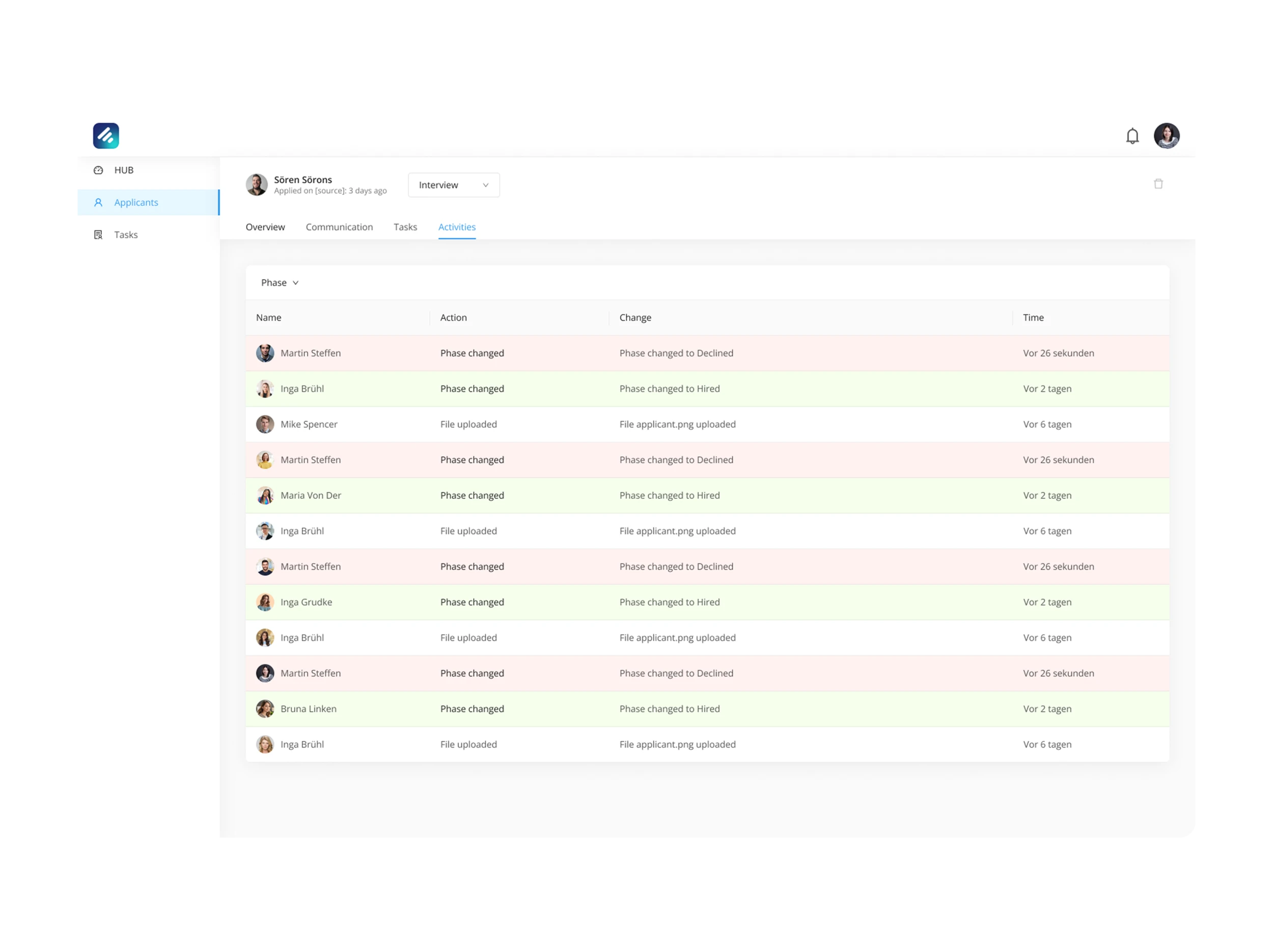Click Maria Von Der's avatar
1273x952 pixels.
click(x=265, y=495)
